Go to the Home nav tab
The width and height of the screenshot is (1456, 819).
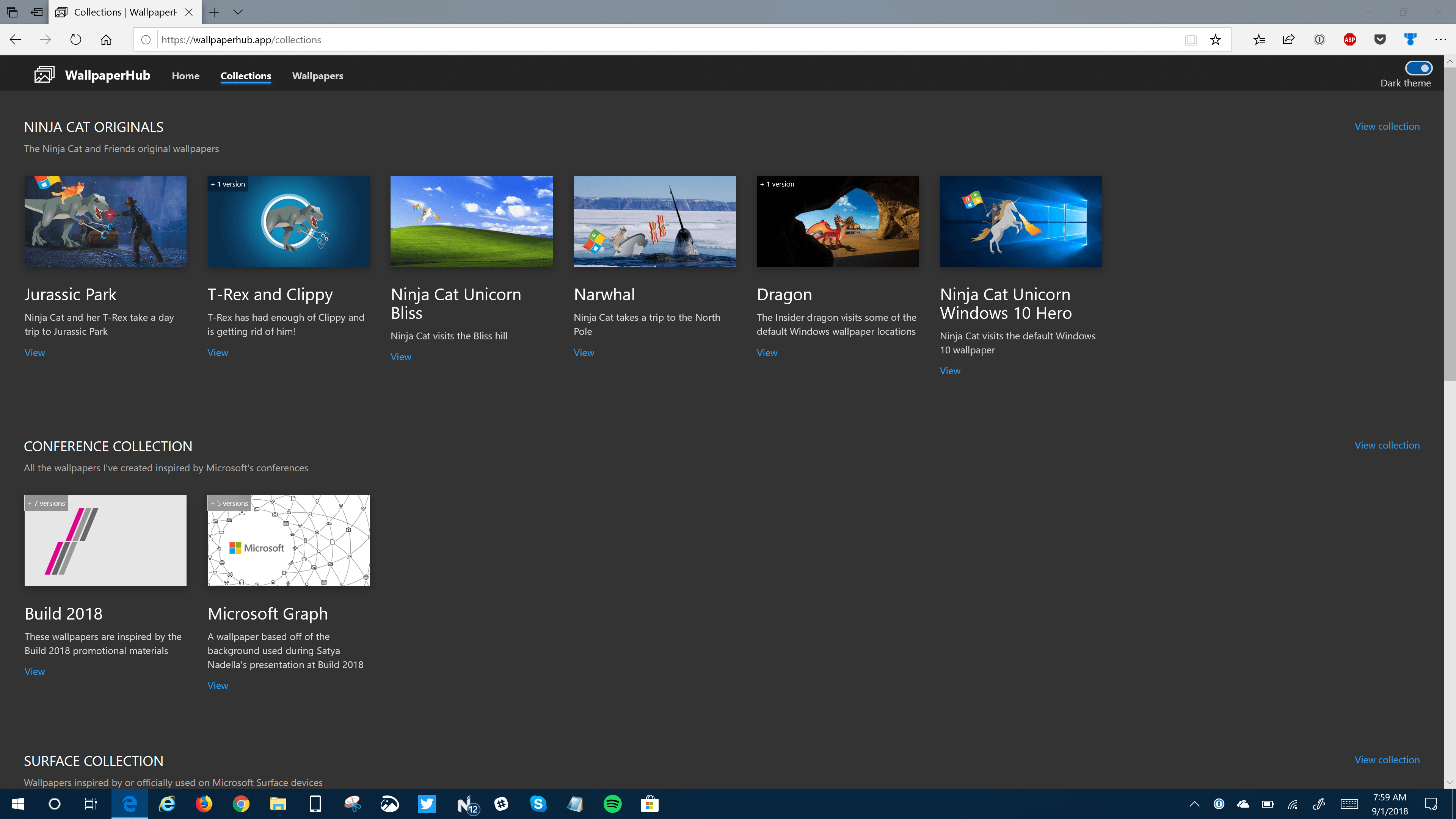tap(185, 76)
